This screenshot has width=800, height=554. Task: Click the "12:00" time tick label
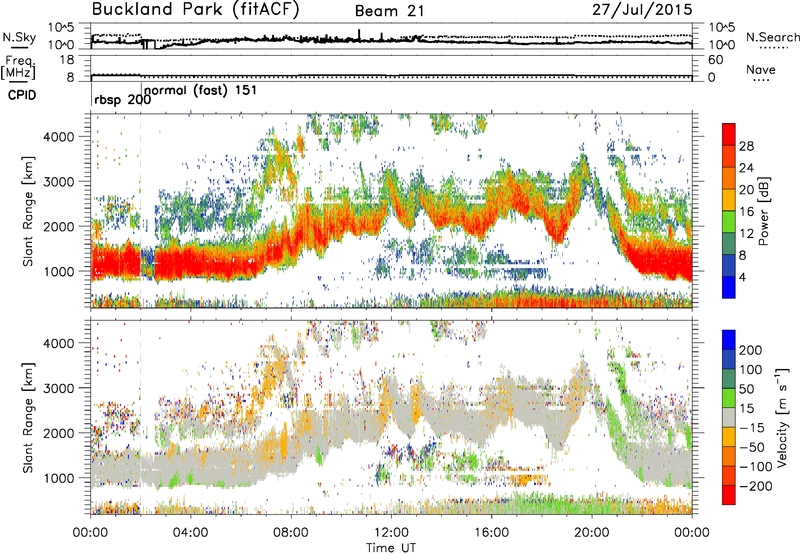pos(391,533)
